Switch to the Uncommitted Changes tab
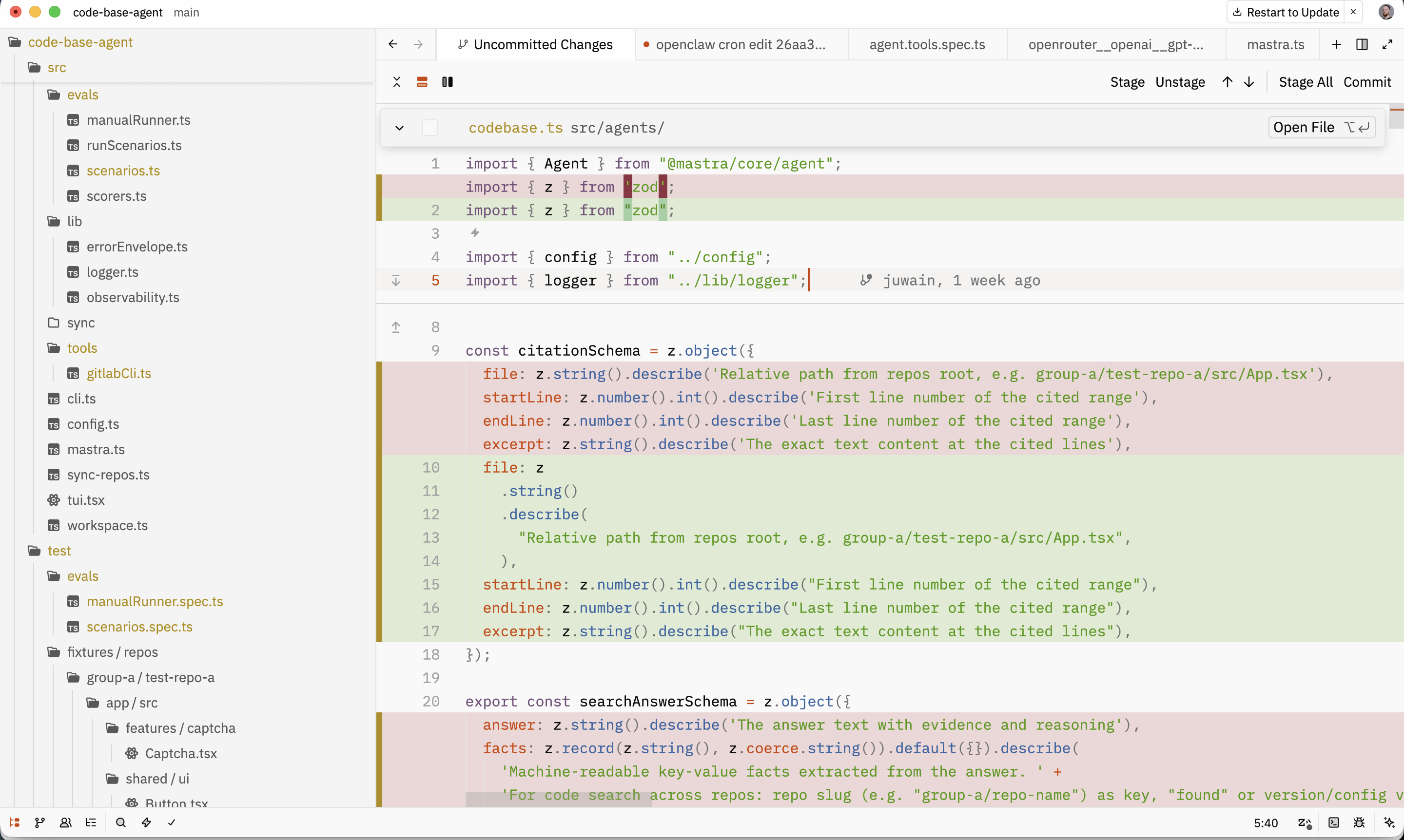Viewport: 1404px width, 840px height. coord(535,44)
